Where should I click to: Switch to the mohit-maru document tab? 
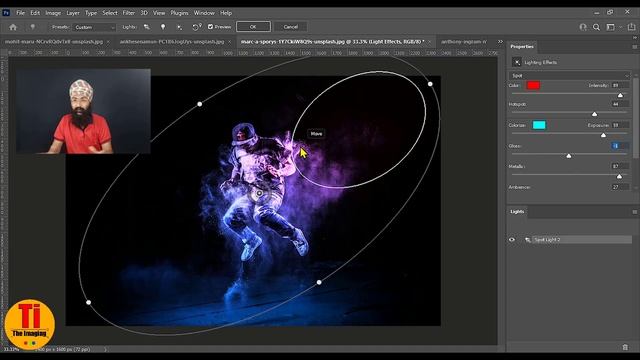[54, 42]
